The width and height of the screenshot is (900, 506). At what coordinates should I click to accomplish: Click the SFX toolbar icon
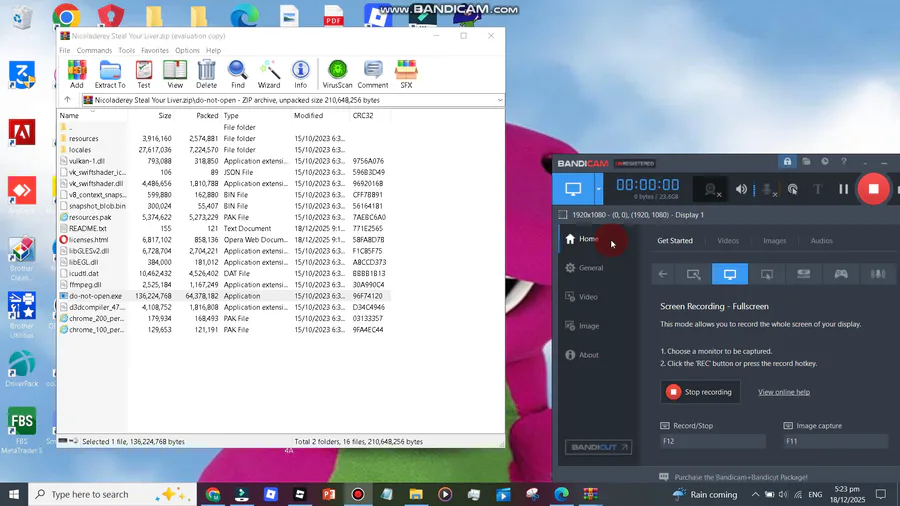coord(406,74)
